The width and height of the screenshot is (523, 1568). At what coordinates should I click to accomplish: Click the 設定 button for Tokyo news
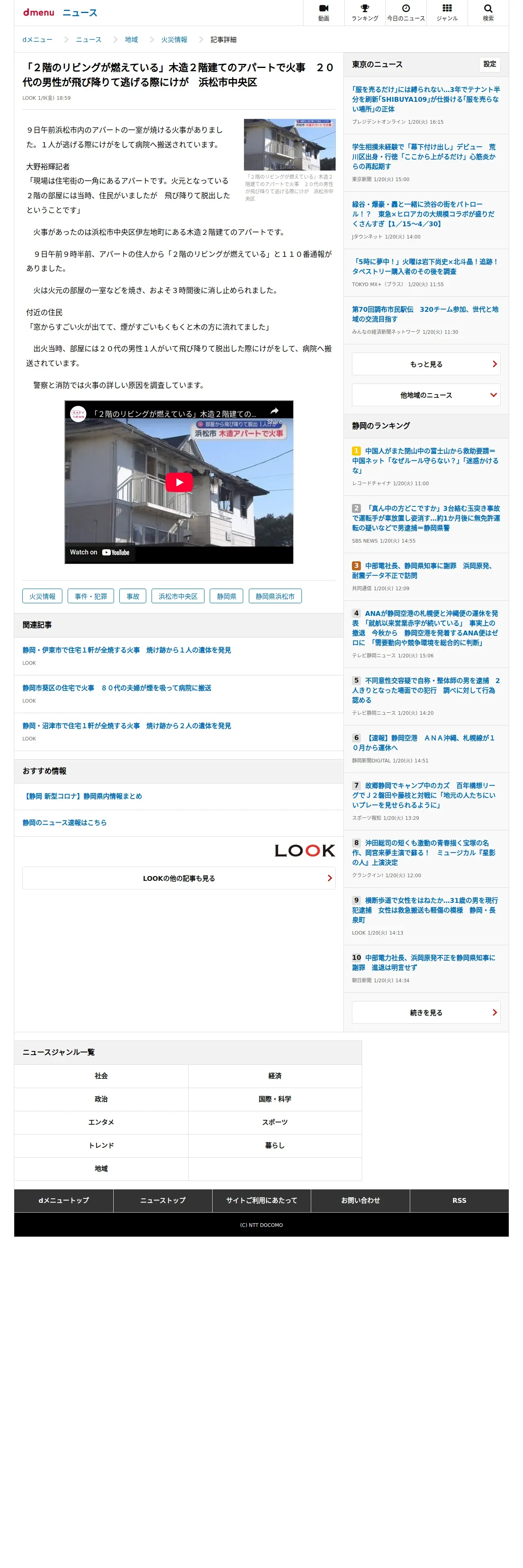click(x=490, y=64)
